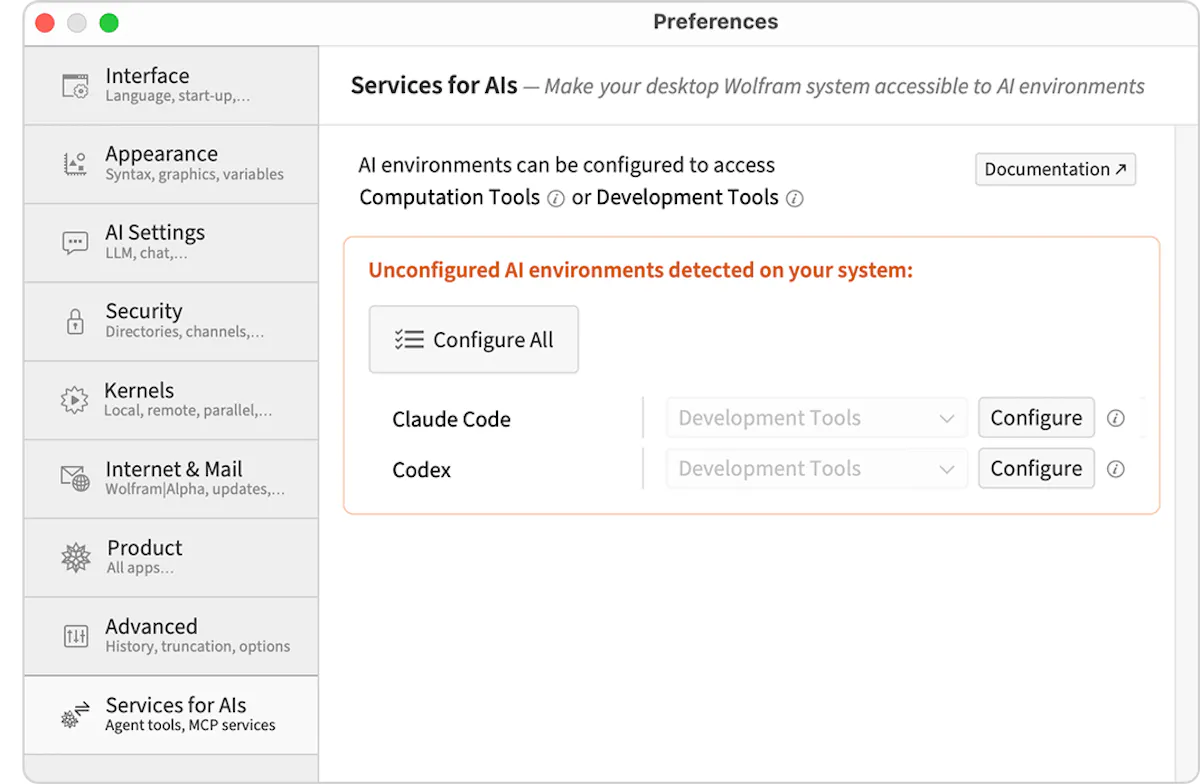Open the Interface preferences tab
1200x784 pixels.
(x=171, y=86)
